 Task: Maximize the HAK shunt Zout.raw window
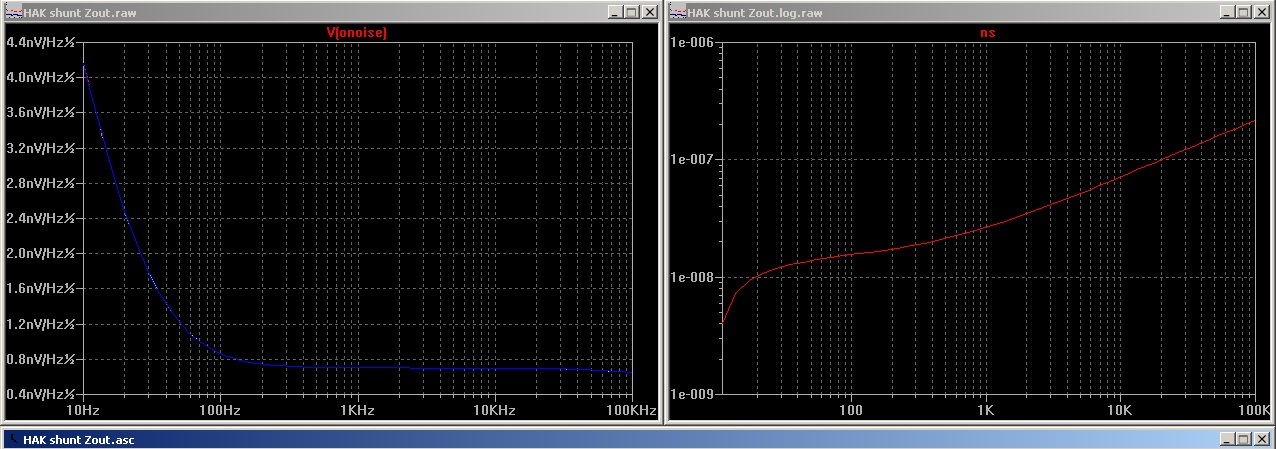point(630,12)
